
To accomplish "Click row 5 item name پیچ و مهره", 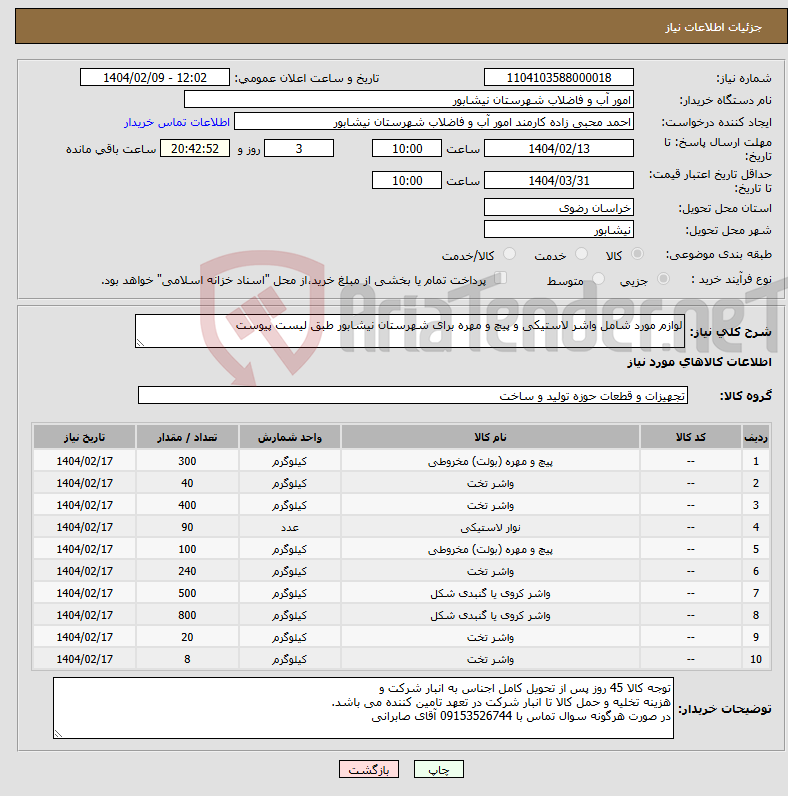I will tap(490, 549).
